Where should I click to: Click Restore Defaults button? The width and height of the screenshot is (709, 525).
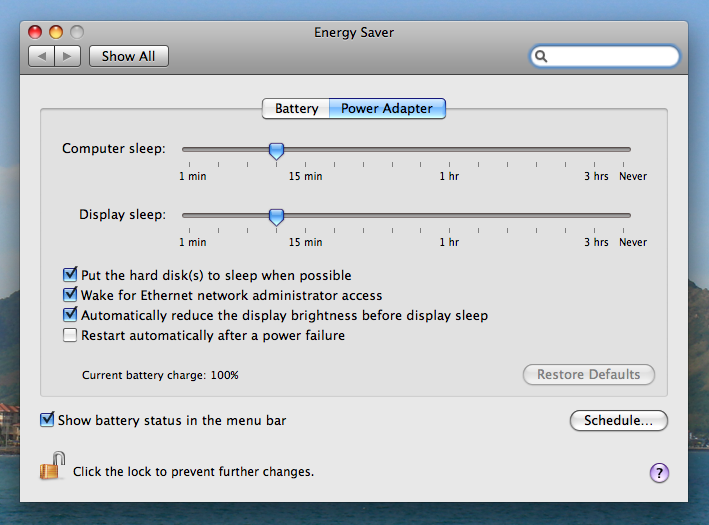(589, 374)
